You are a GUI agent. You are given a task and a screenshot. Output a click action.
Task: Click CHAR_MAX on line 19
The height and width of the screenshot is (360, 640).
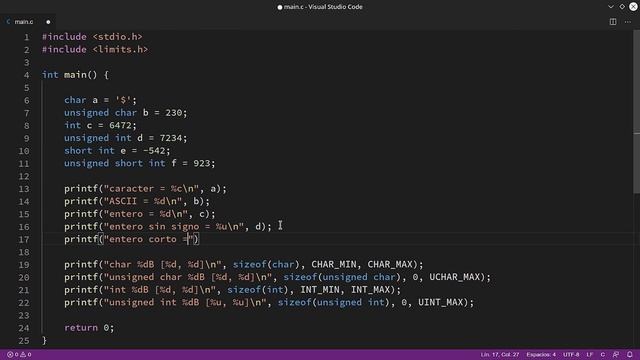point(390,264)
